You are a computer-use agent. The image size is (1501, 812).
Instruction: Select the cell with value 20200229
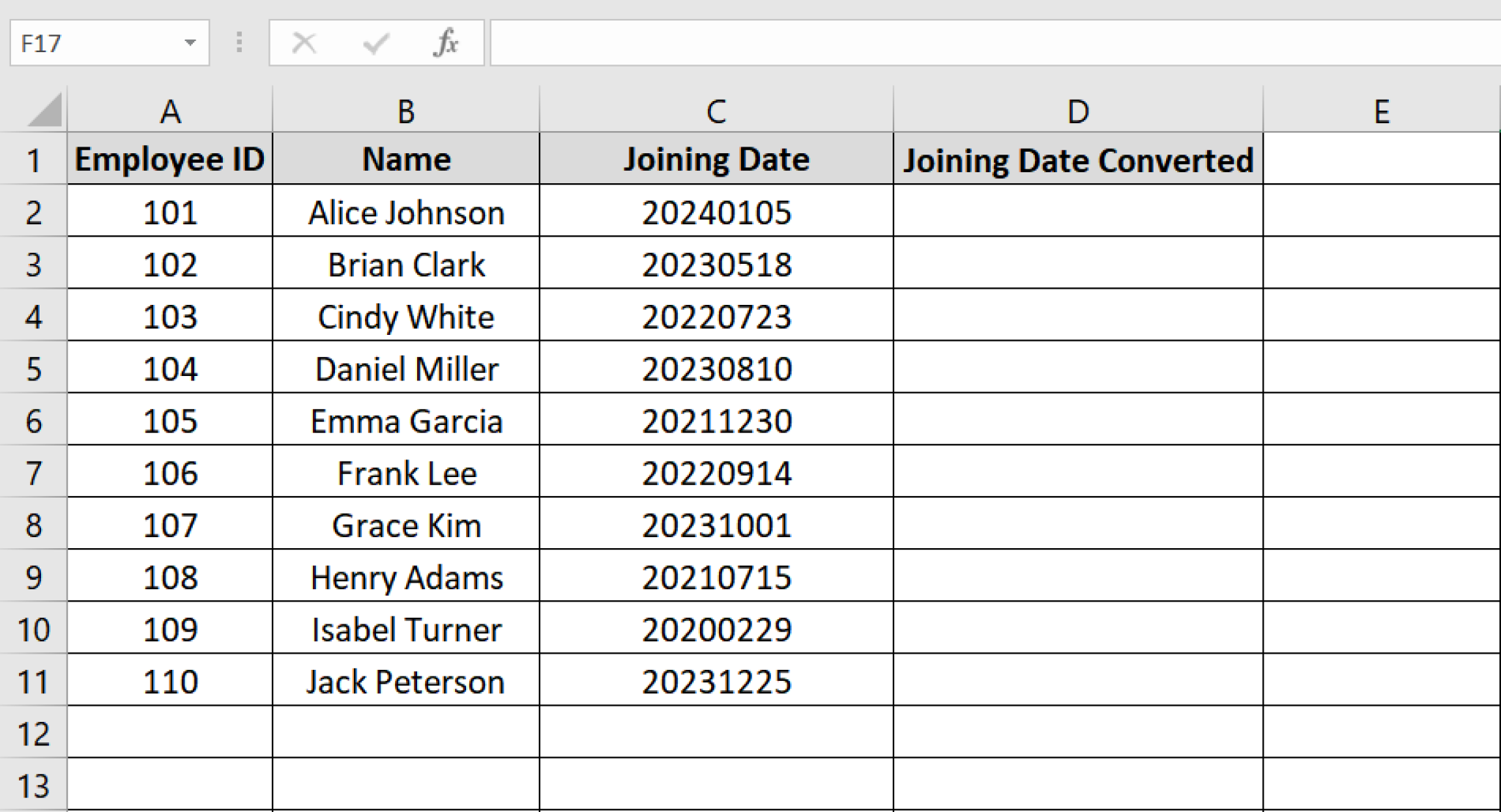click(x=716, y=629)
